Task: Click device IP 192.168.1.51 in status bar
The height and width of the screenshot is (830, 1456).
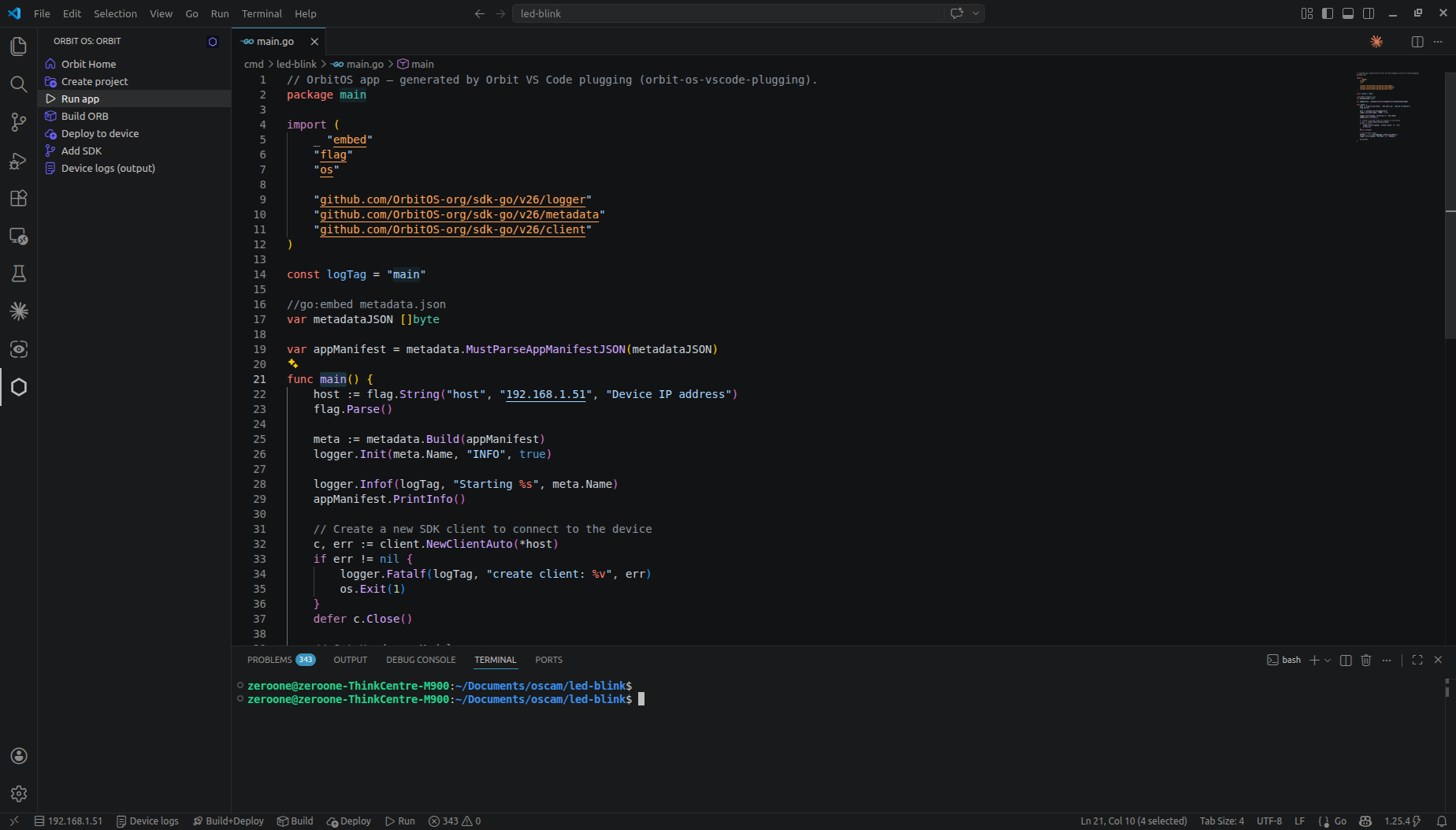Action: [x=68, y=821]
